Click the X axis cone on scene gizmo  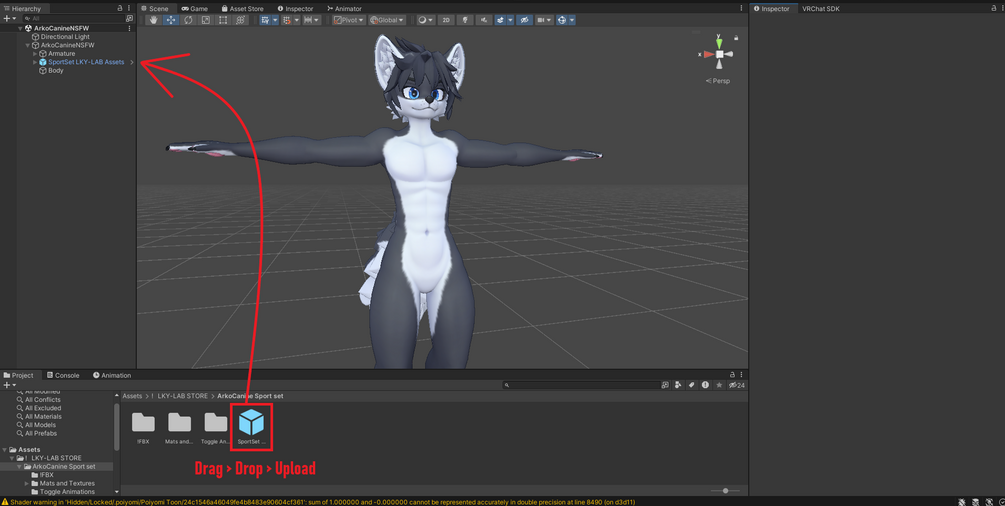tap(708, 55)
